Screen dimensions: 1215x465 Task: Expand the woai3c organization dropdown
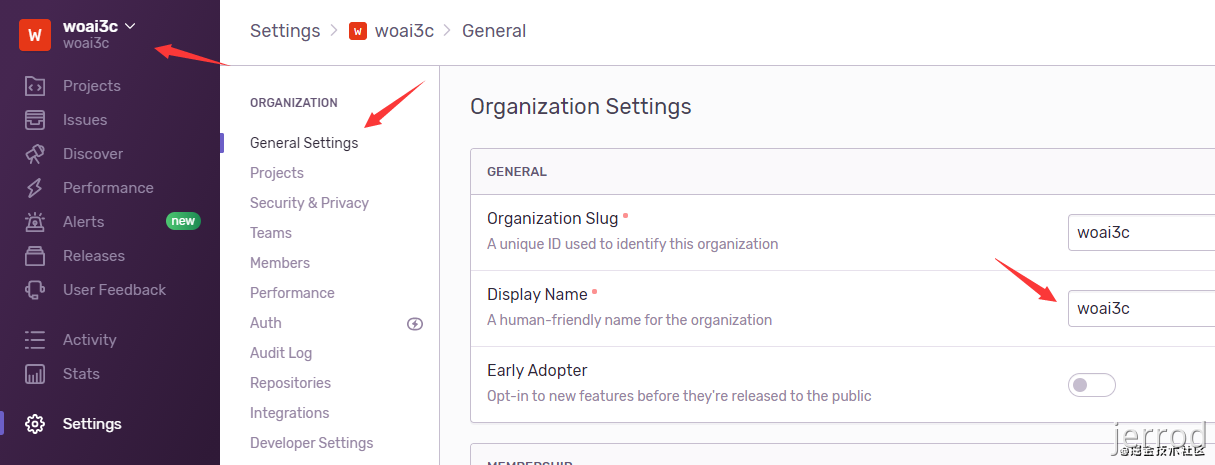click(x=130, y=26)
